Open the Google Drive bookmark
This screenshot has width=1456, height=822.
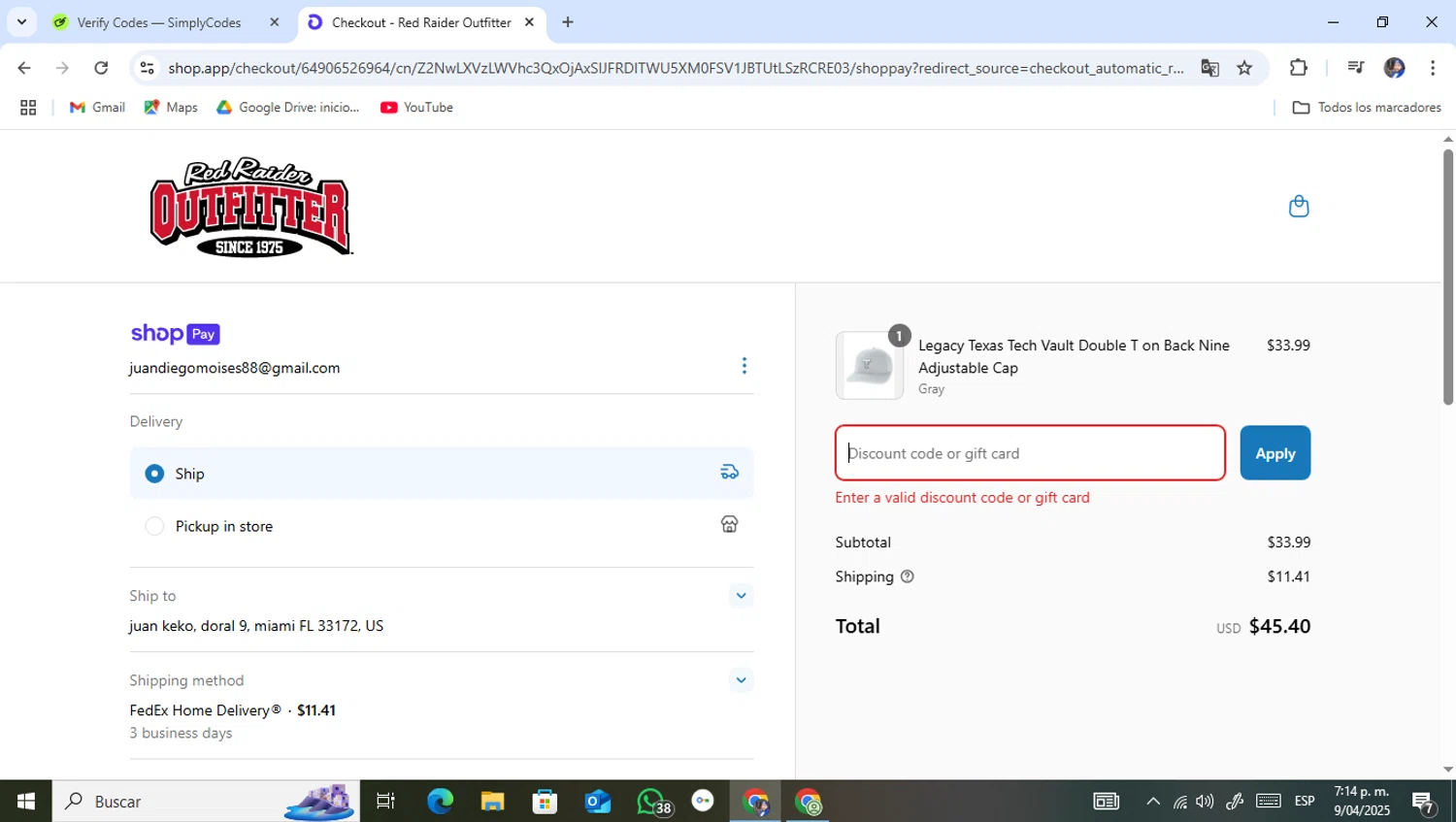(x=288, y=108)
